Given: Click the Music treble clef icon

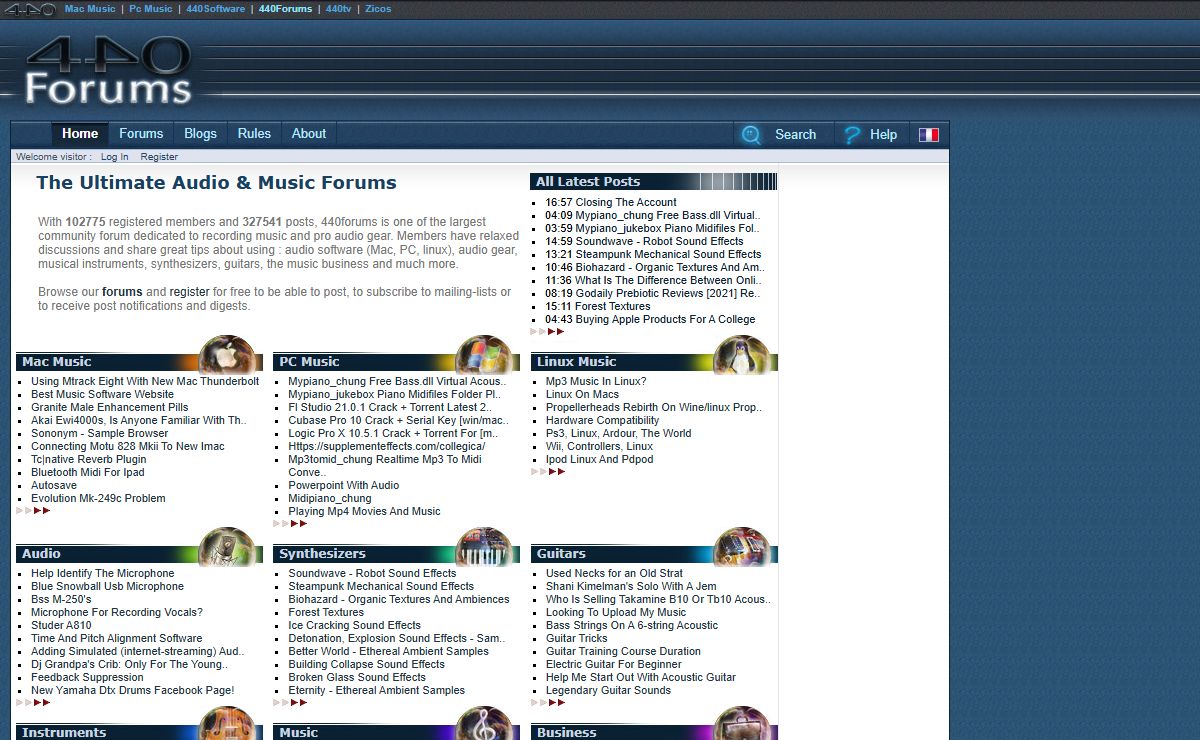Looking at the screenshot, I should tap(484, 724).
